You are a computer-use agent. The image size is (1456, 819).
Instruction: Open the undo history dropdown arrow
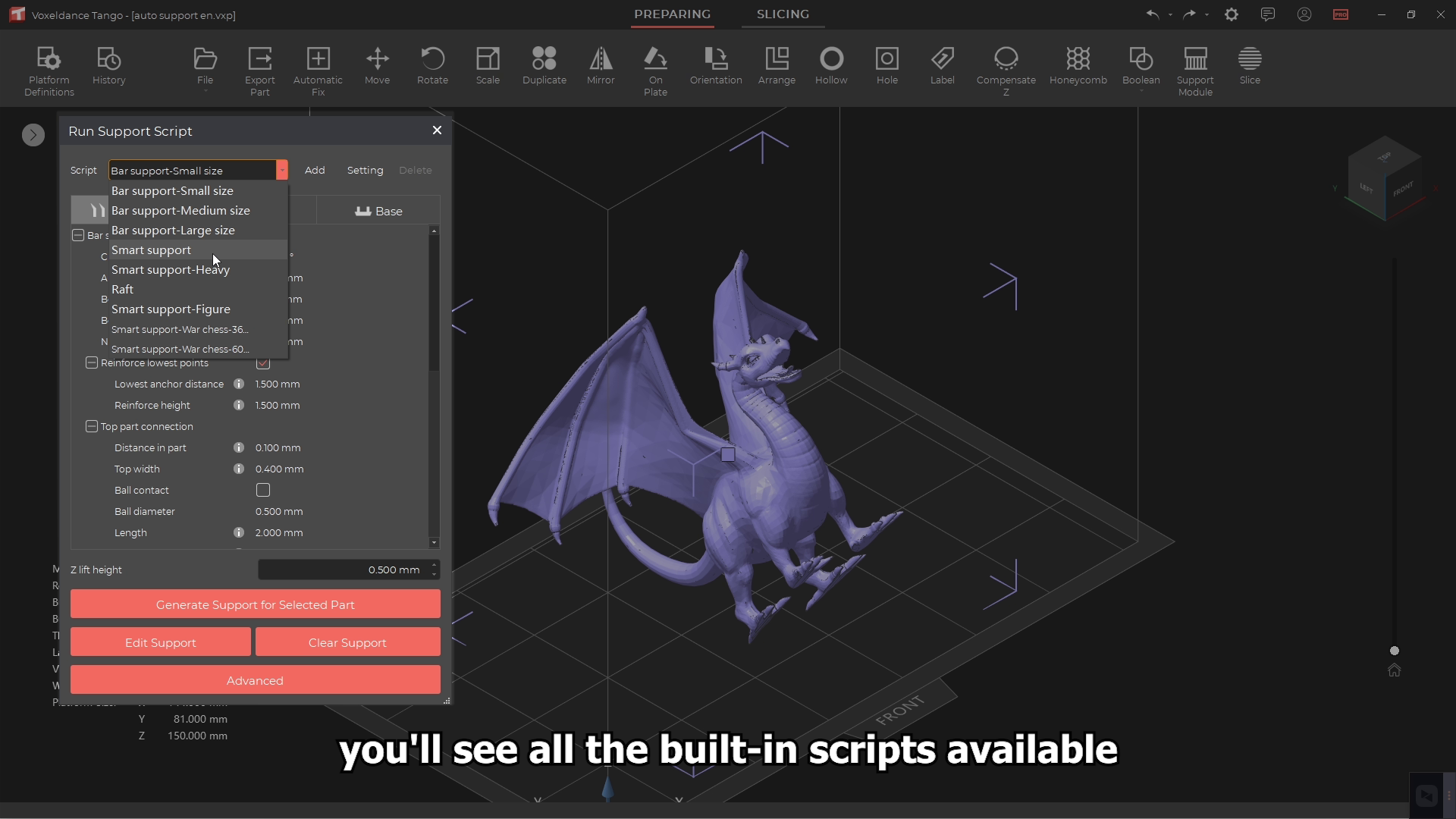tap(1170, 14)
